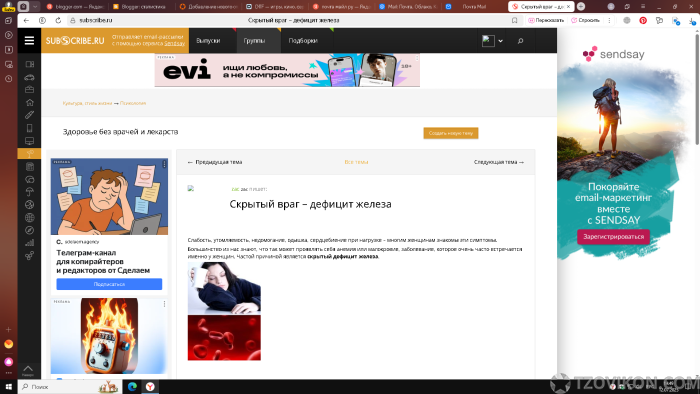This screenshot has height=394, width=700.
Task: Expand the user profile dropdown arrow
Action: tap(500, 41)
